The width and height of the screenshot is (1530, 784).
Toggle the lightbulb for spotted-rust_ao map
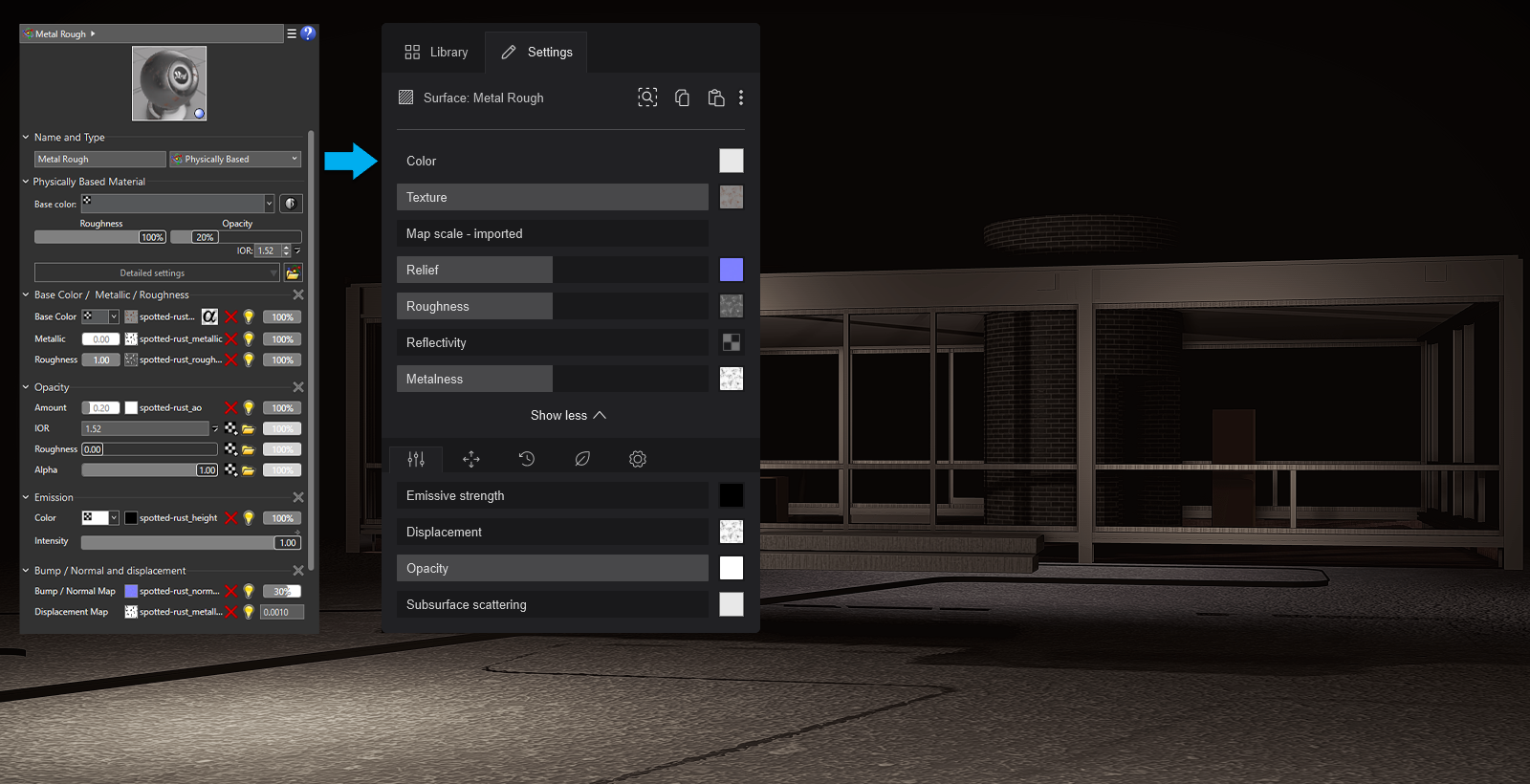[249, 408]
